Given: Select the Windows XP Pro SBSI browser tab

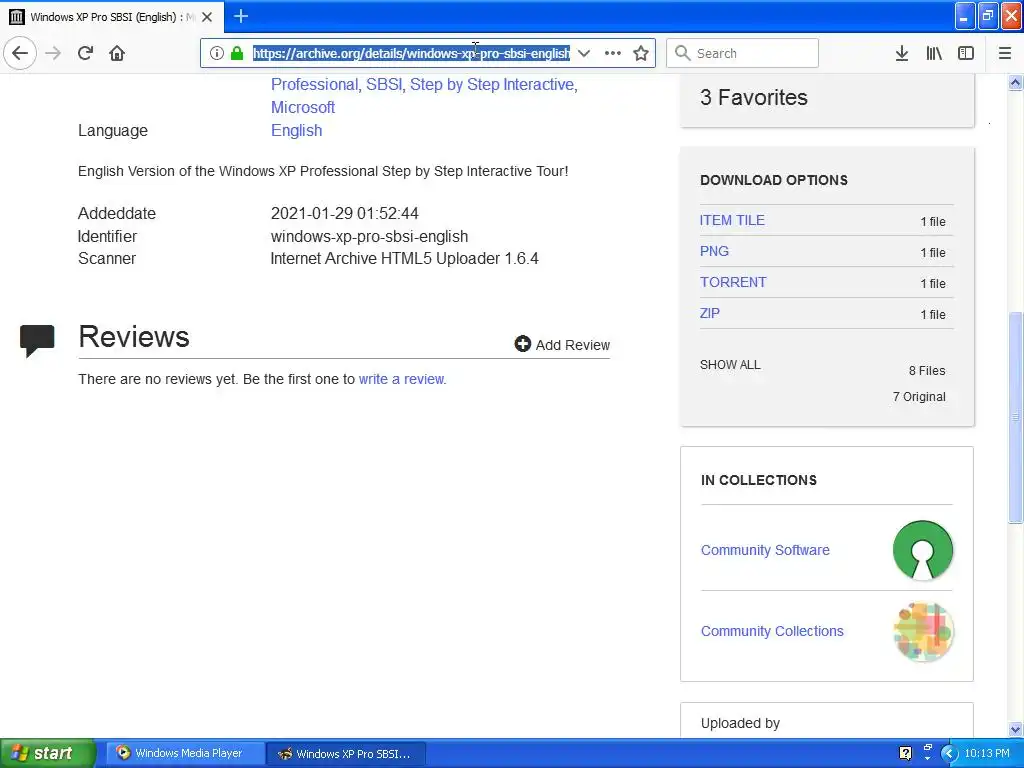Looking at the screenshot, I should [112, 17].
